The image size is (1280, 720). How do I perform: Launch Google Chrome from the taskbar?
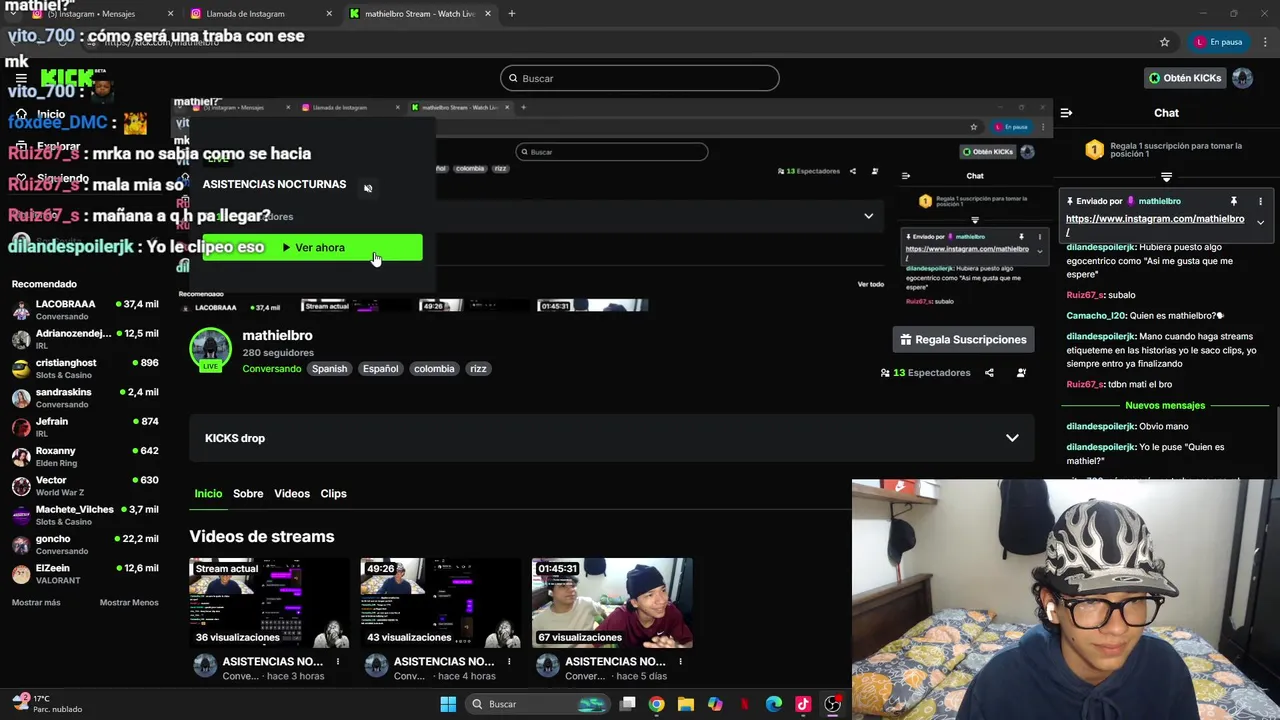point(656,704)
